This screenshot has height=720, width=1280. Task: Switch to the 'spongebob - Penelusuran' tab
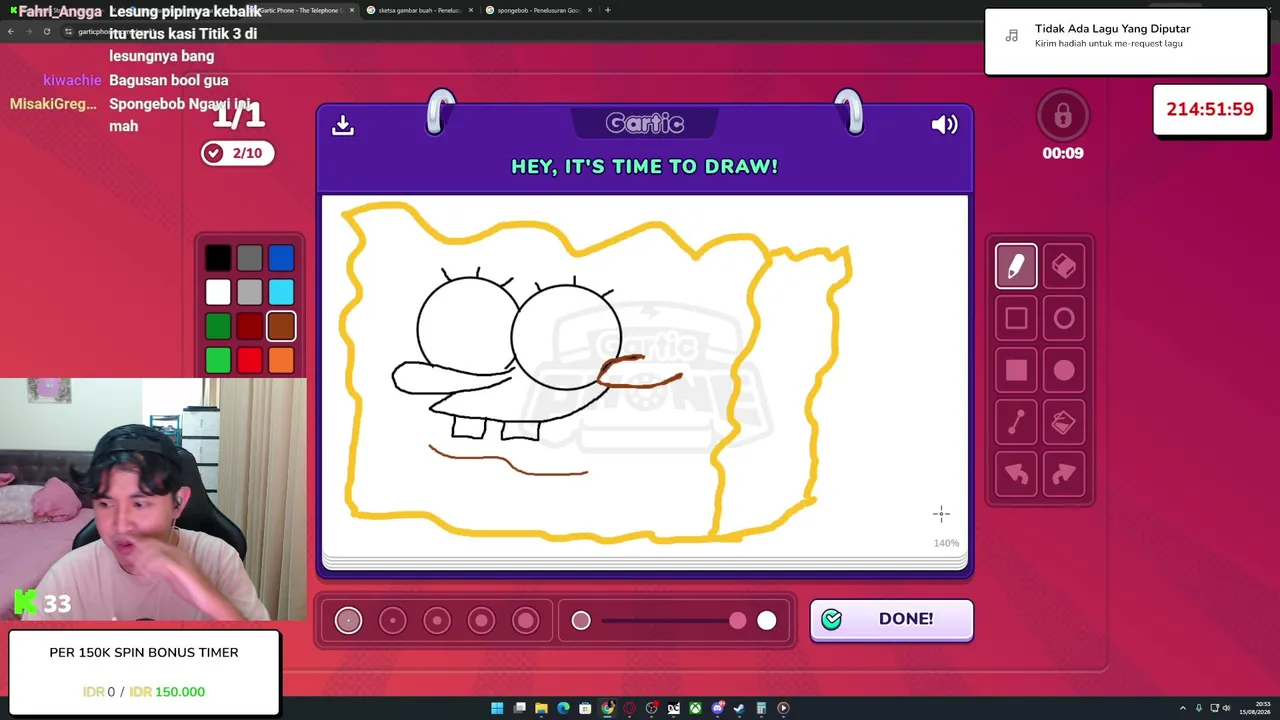pyautogui.click(x=538, y=10)
